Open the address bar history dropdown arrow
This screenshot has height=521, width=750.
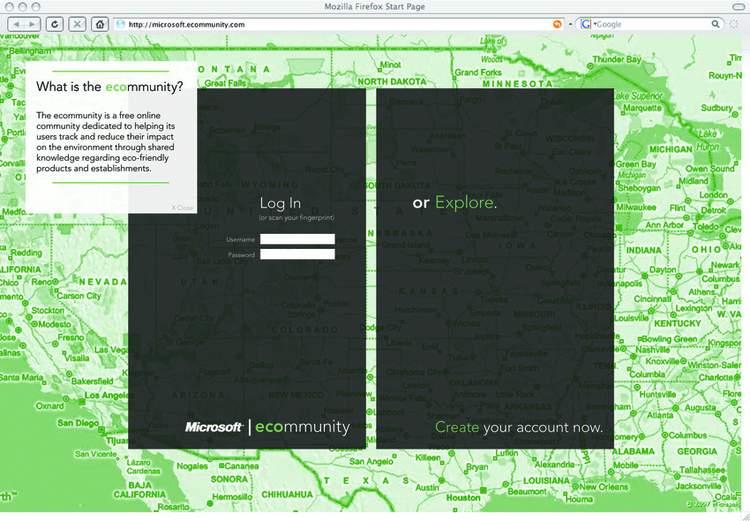[x=570, y=24]
